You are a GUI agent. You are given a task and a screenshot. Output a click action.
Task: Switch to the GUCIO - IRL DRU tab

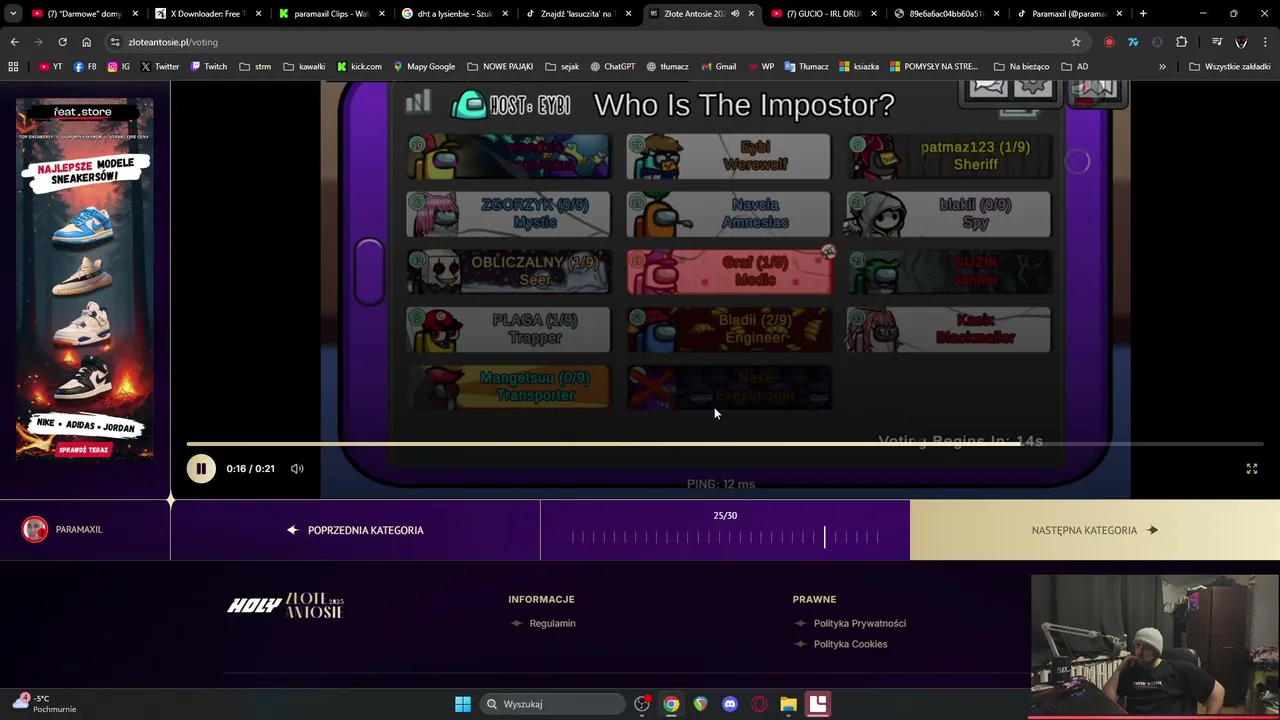(x=825, y=14)
